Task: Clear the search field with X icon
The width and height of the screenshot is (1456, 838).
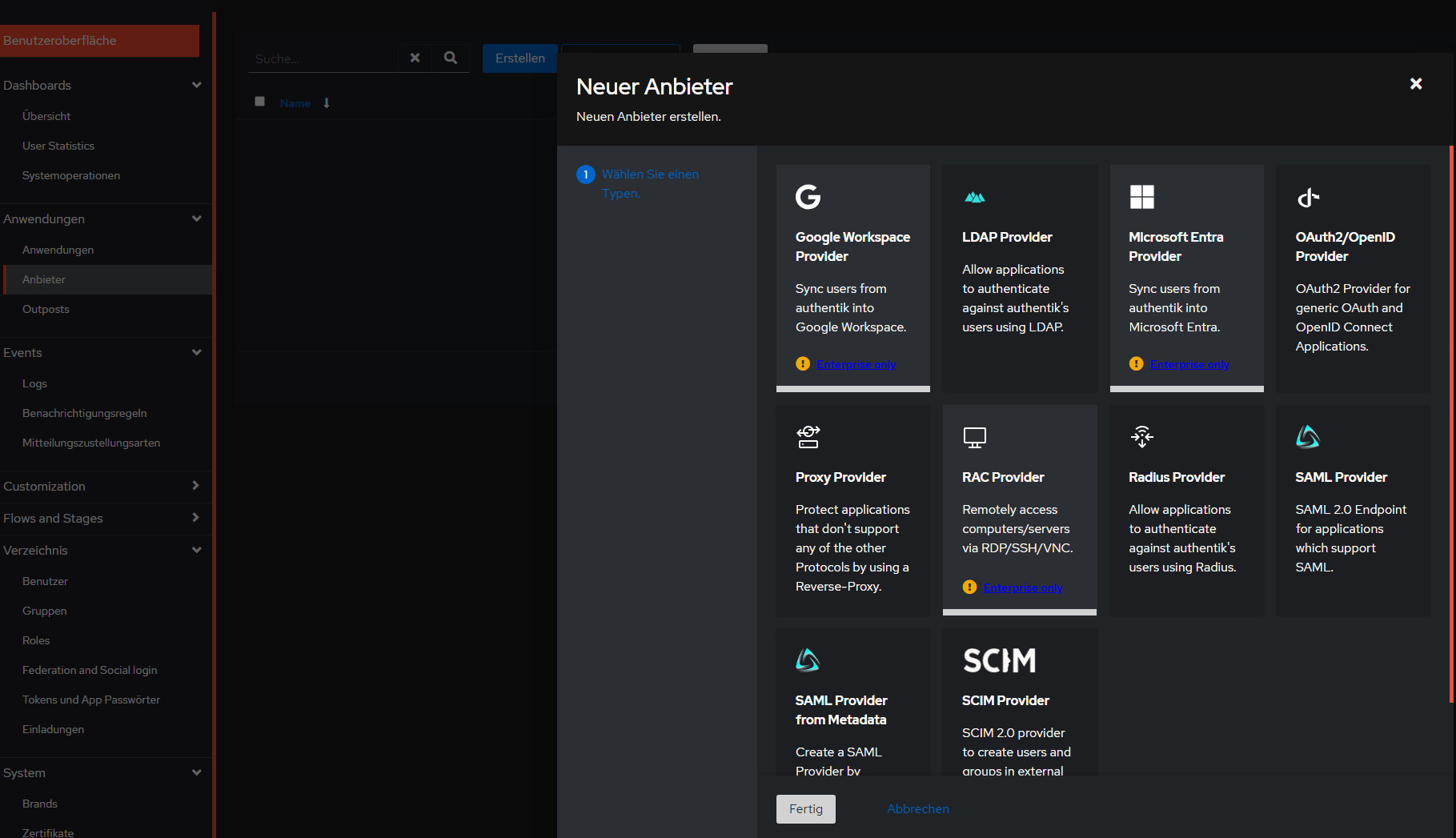Action: coord(415,58)
